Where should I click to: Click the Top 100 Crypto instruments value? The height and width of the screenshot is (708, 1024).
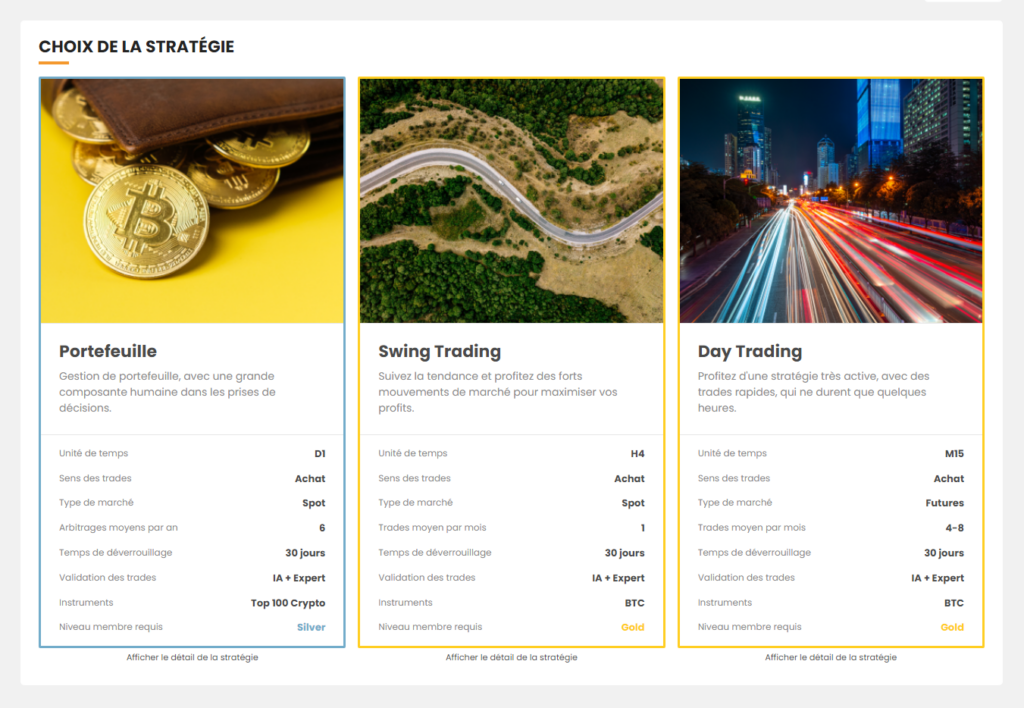pos(288,603)
